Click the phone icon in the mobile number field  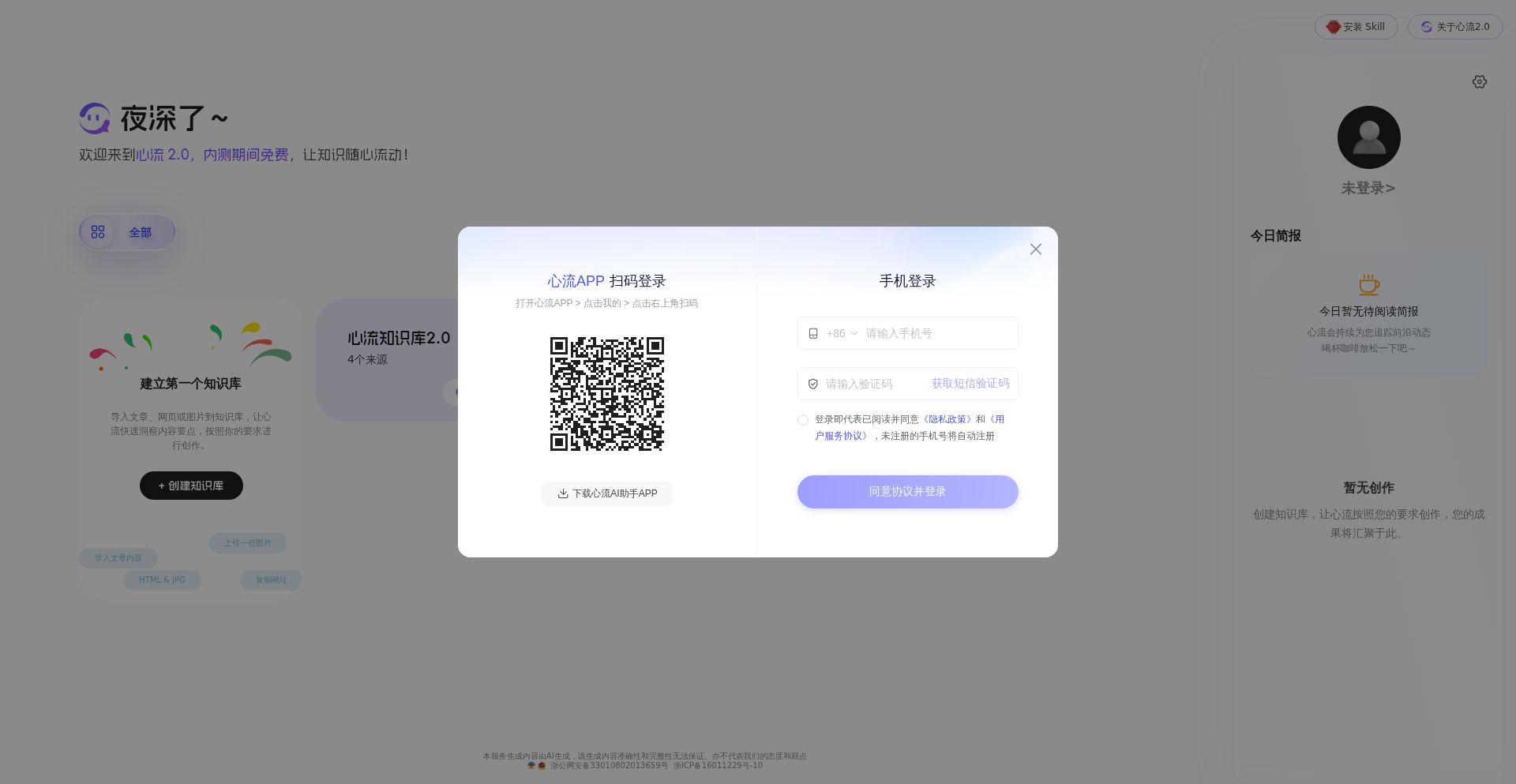(x=813, y=333)
